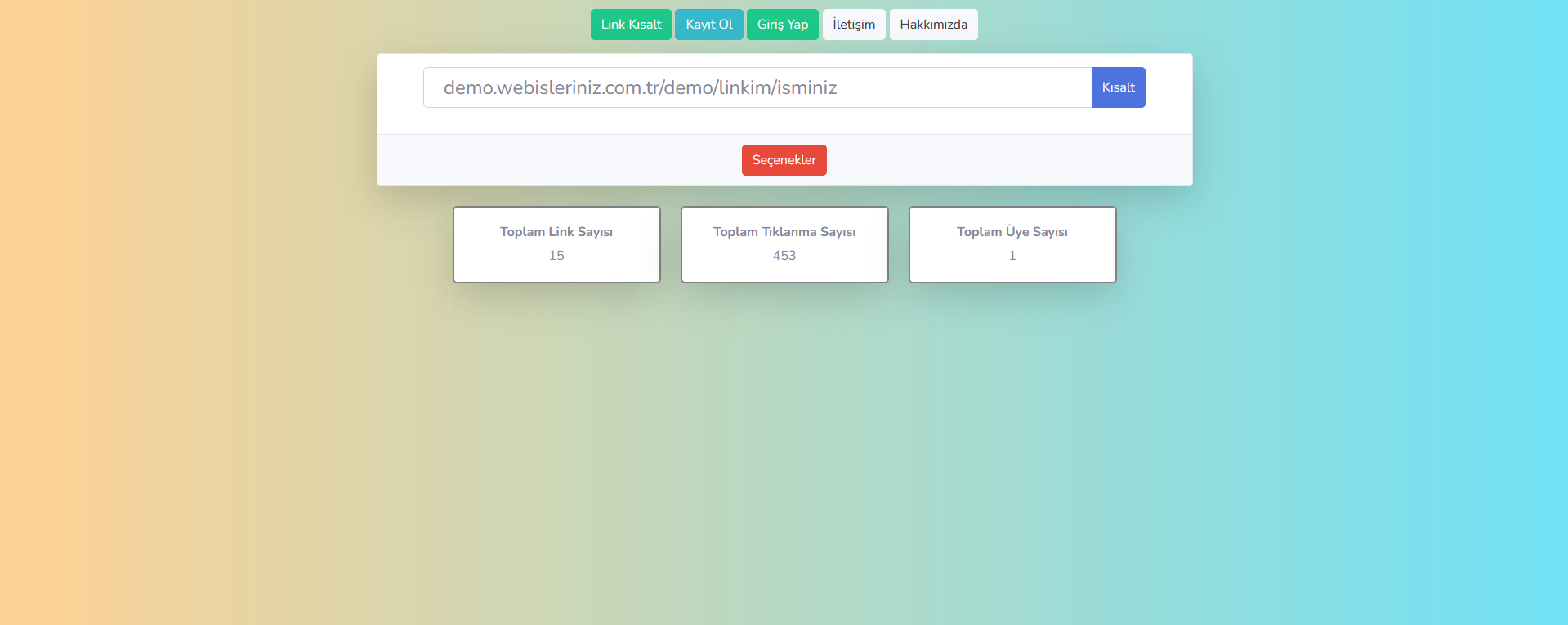
Task: Click the Toplam Link Sayısı heading
Action: pyautogui.click(x=556, y=232)
